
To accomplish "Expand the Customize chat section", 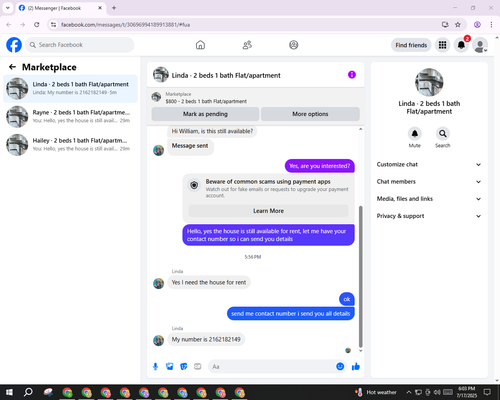I will pyautogui.click(x=429, y=164).
